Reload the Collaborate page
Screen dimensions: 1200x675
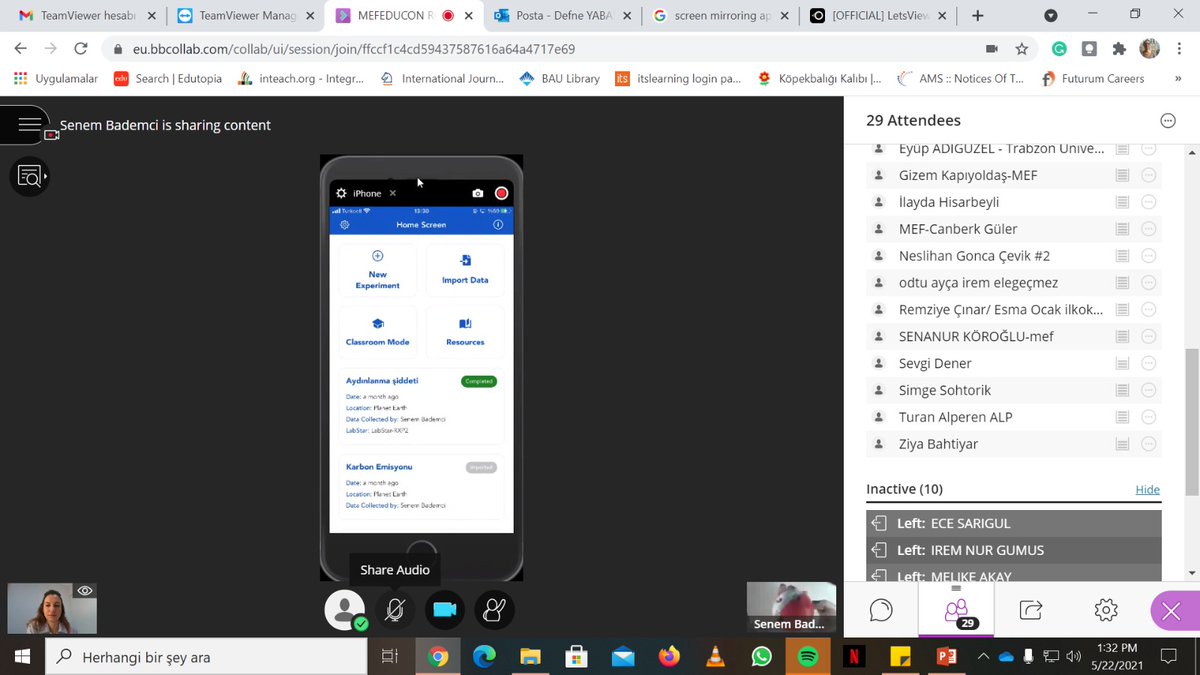click(81, 48)
